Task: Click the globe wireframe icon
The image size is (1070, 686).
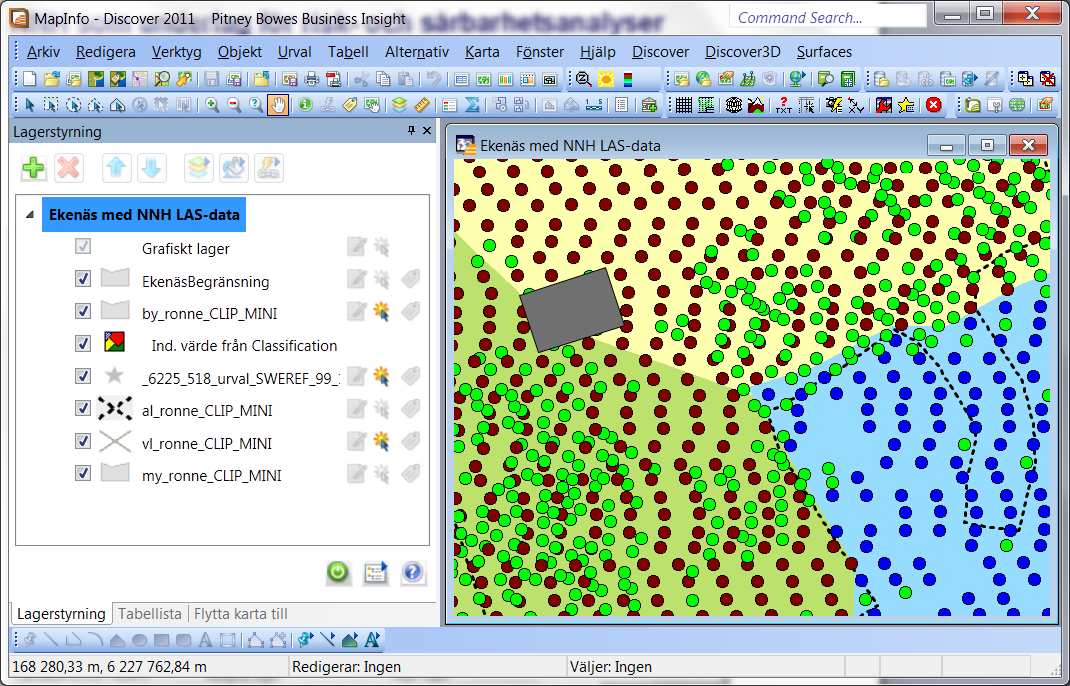Action: [x=734, y=105]
